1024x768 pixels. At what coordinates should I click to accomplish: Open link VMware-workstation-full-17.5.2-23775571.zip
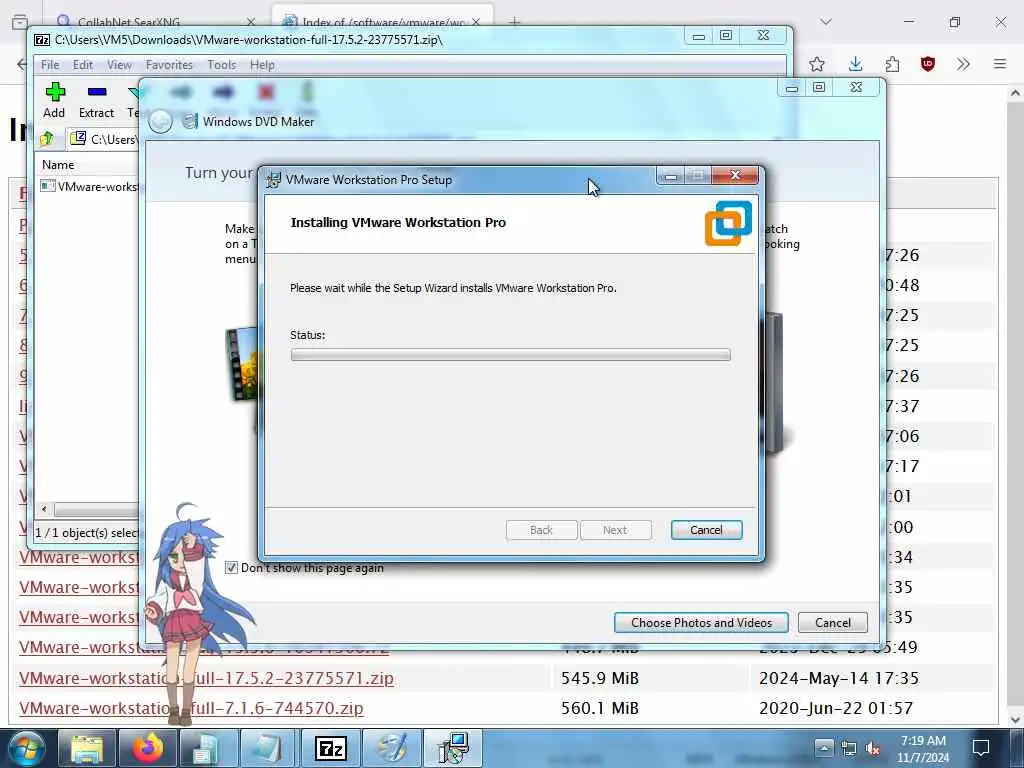[206, 678]
